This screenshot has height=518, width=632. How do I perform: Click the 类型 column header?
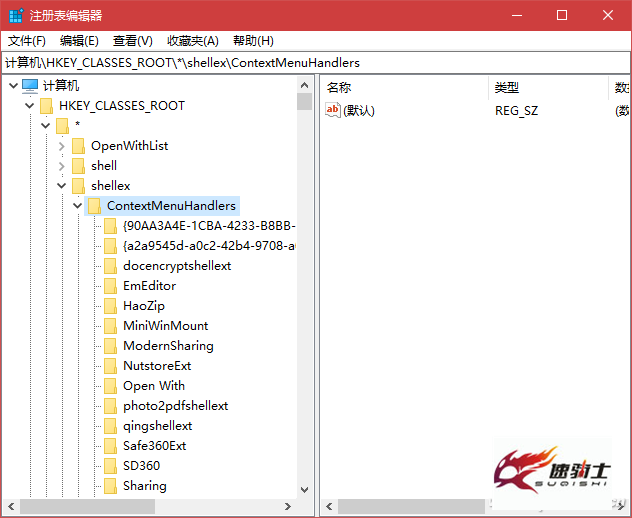pos(549,87)
